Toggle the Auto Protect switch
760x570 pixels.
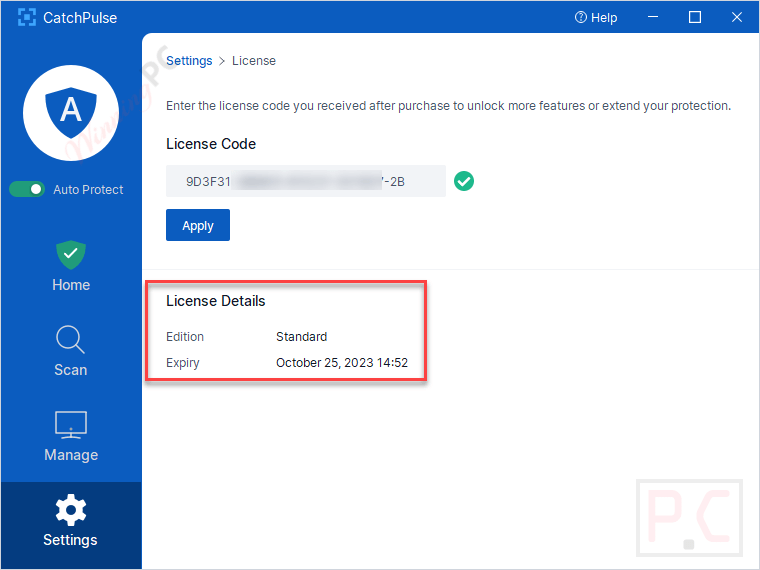[x=27, y=189]
